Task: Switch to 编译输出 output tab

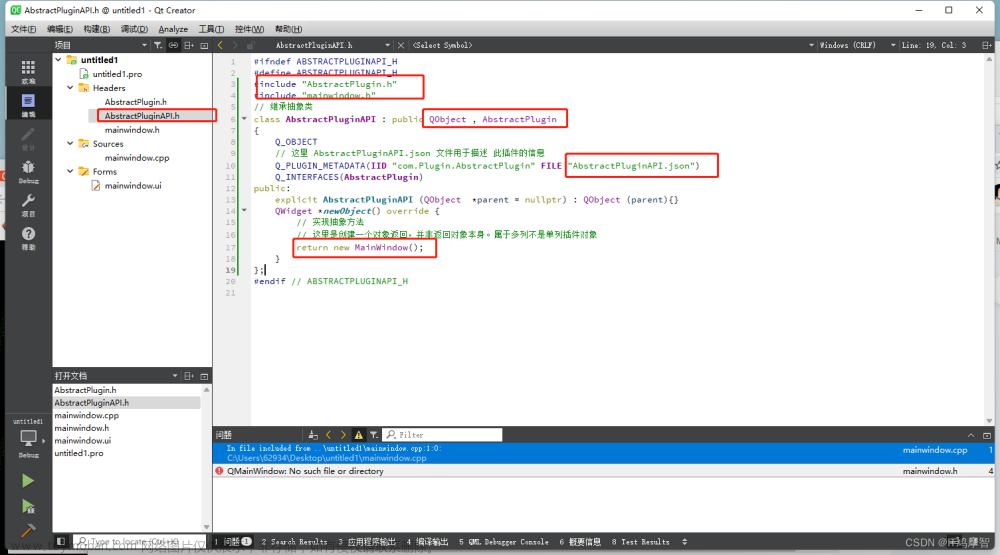Action: click(x=427, y=542)
